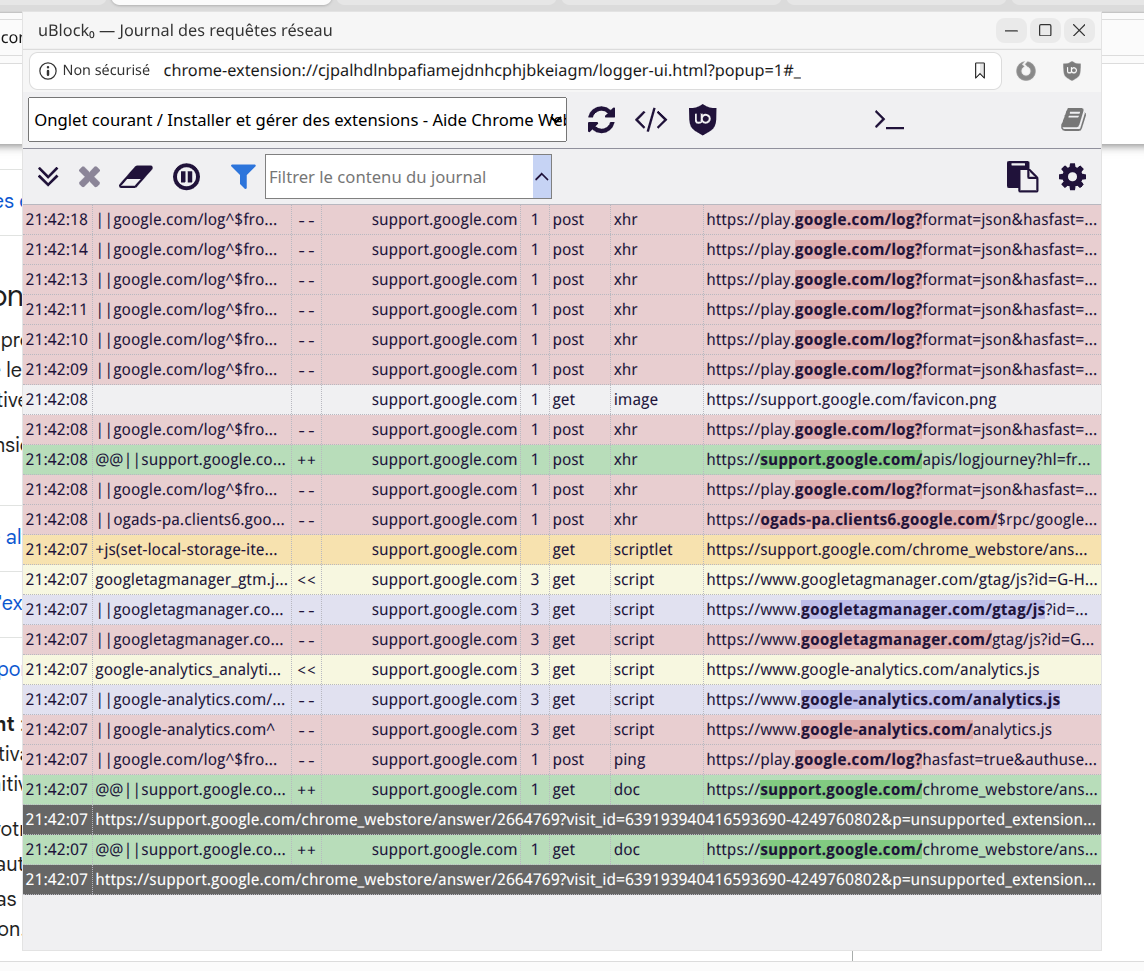Clear logger entries with the X icon
The height and width of the screenshot is (971, 1144).
[x=89, y=177]
